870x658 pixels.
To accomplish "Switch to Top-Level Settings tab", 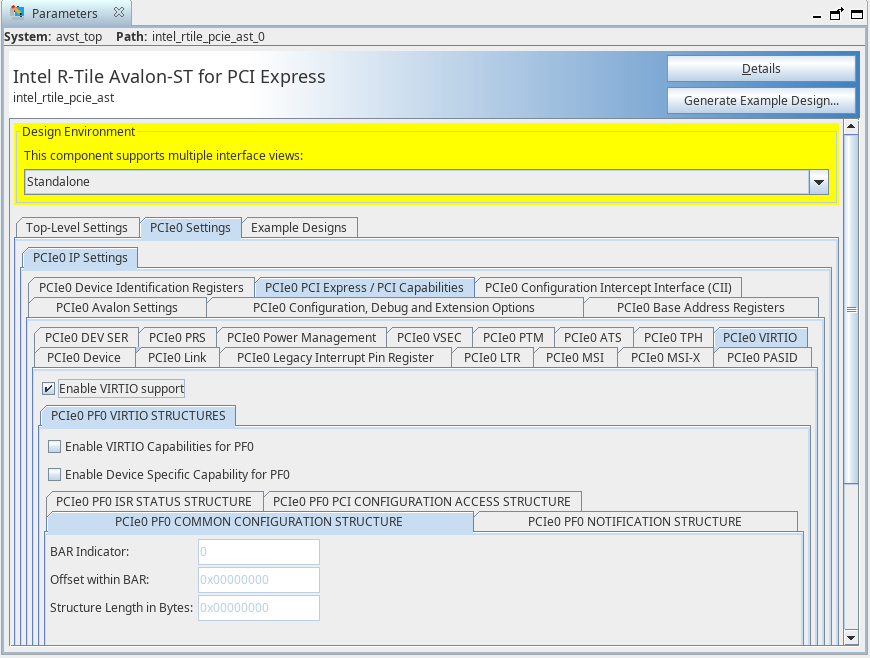I will click(x=77, y=227).
